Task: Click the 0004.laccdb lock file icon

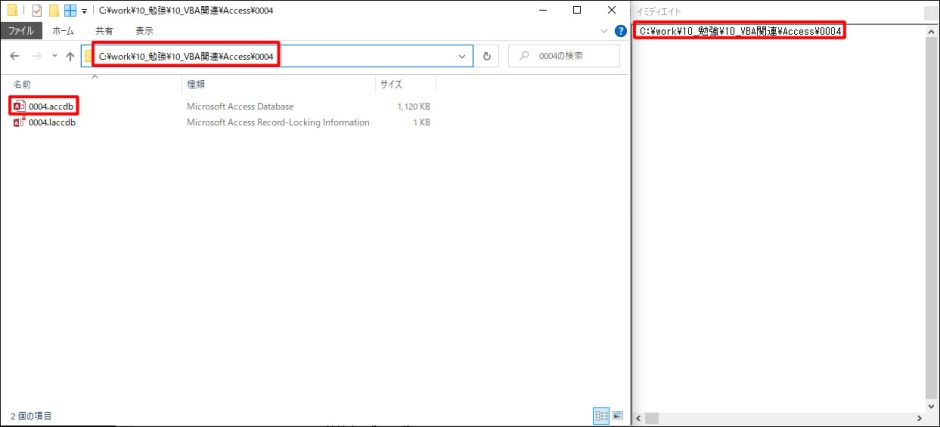Action: pos(19,123)
